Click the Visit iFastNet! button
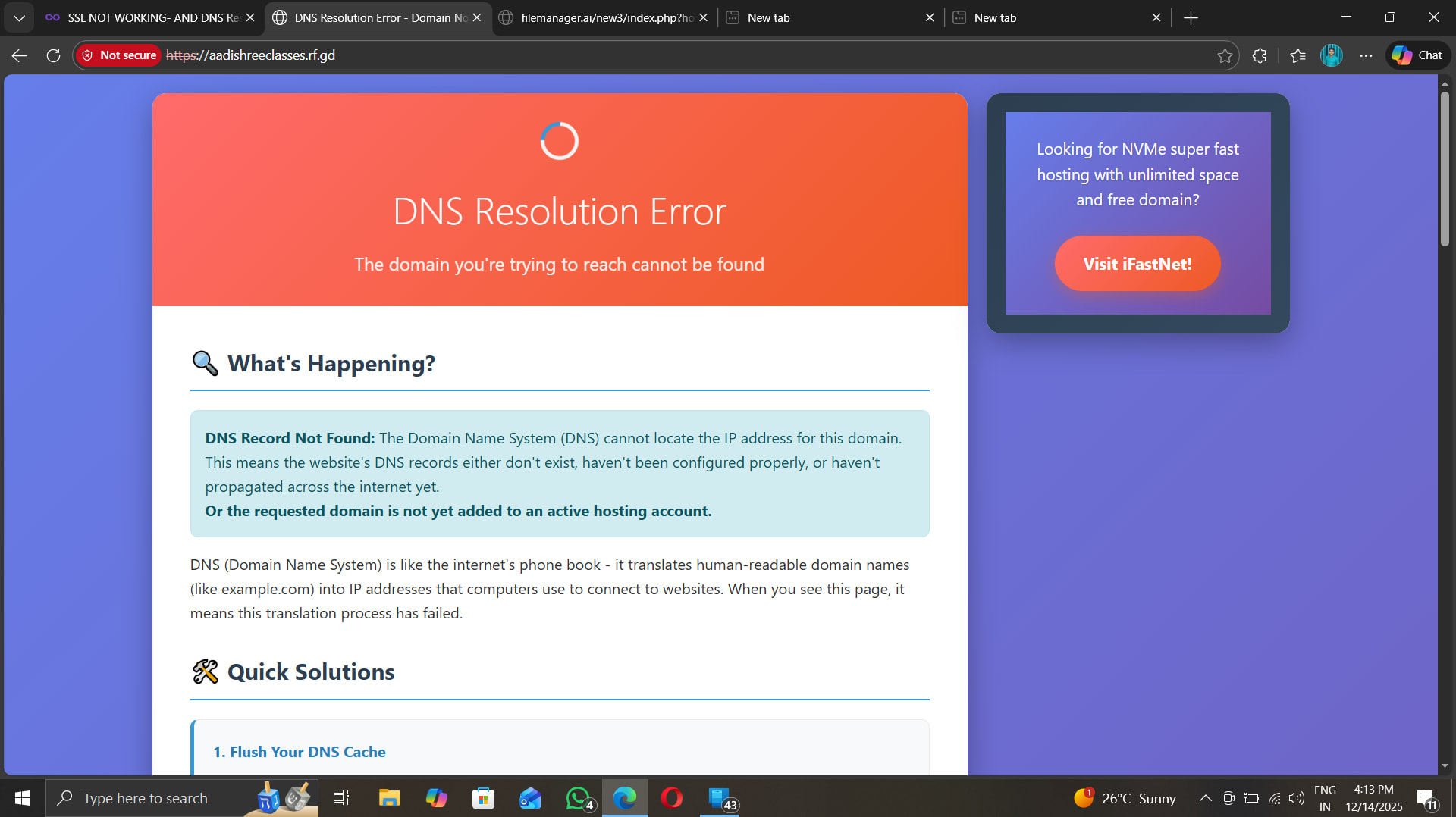The image size is (1456, 817). [1137, 264]
